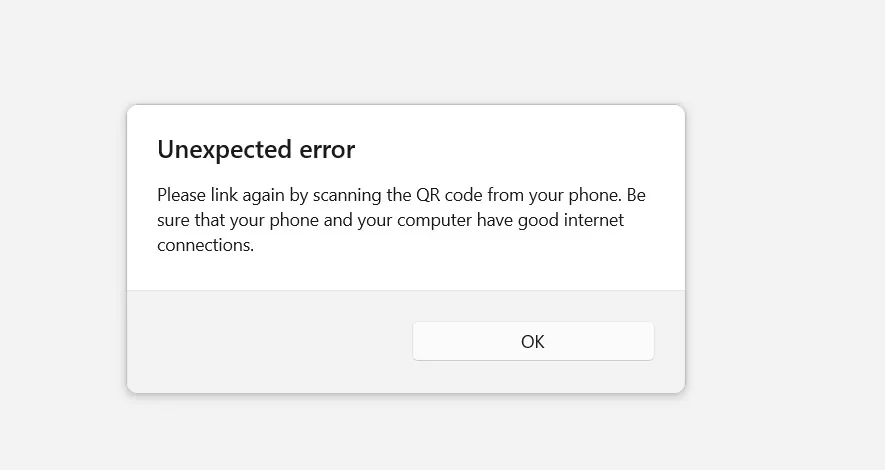The height and width of the screenshot is (470, 885).
Task: Click the word "connections." in the message
Action: (206, 244)
